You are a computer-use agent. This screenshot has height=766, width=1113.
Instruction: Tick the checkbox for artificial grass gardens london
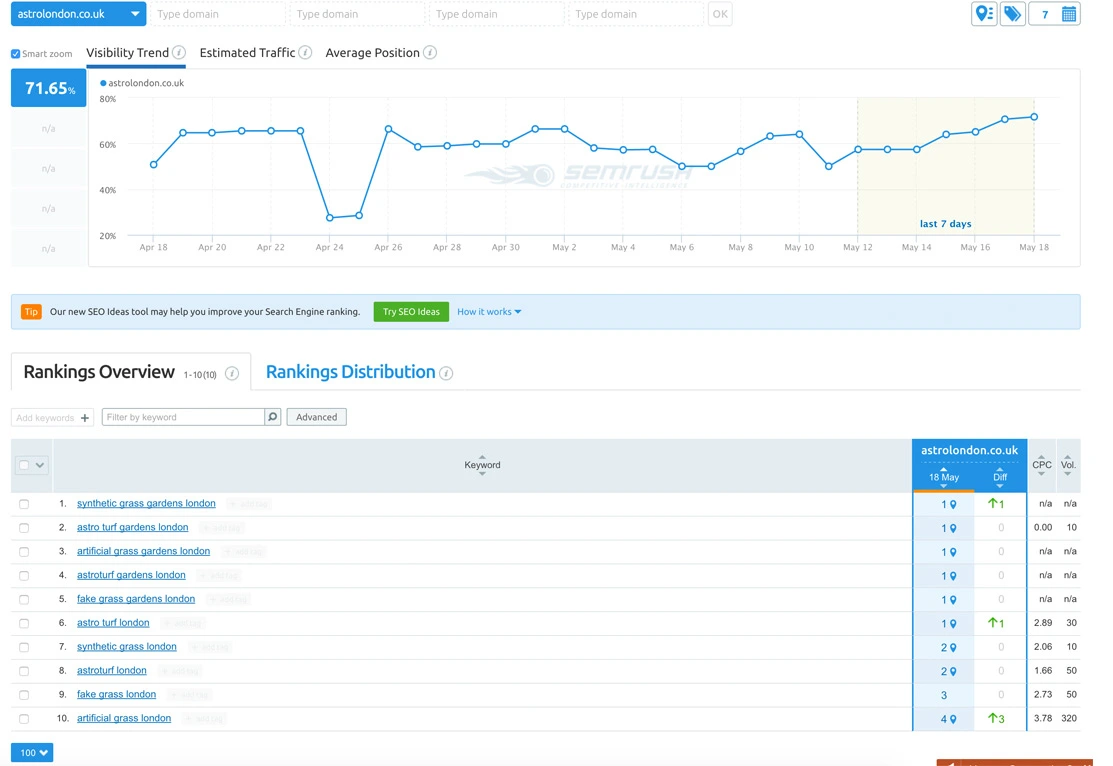24,552
